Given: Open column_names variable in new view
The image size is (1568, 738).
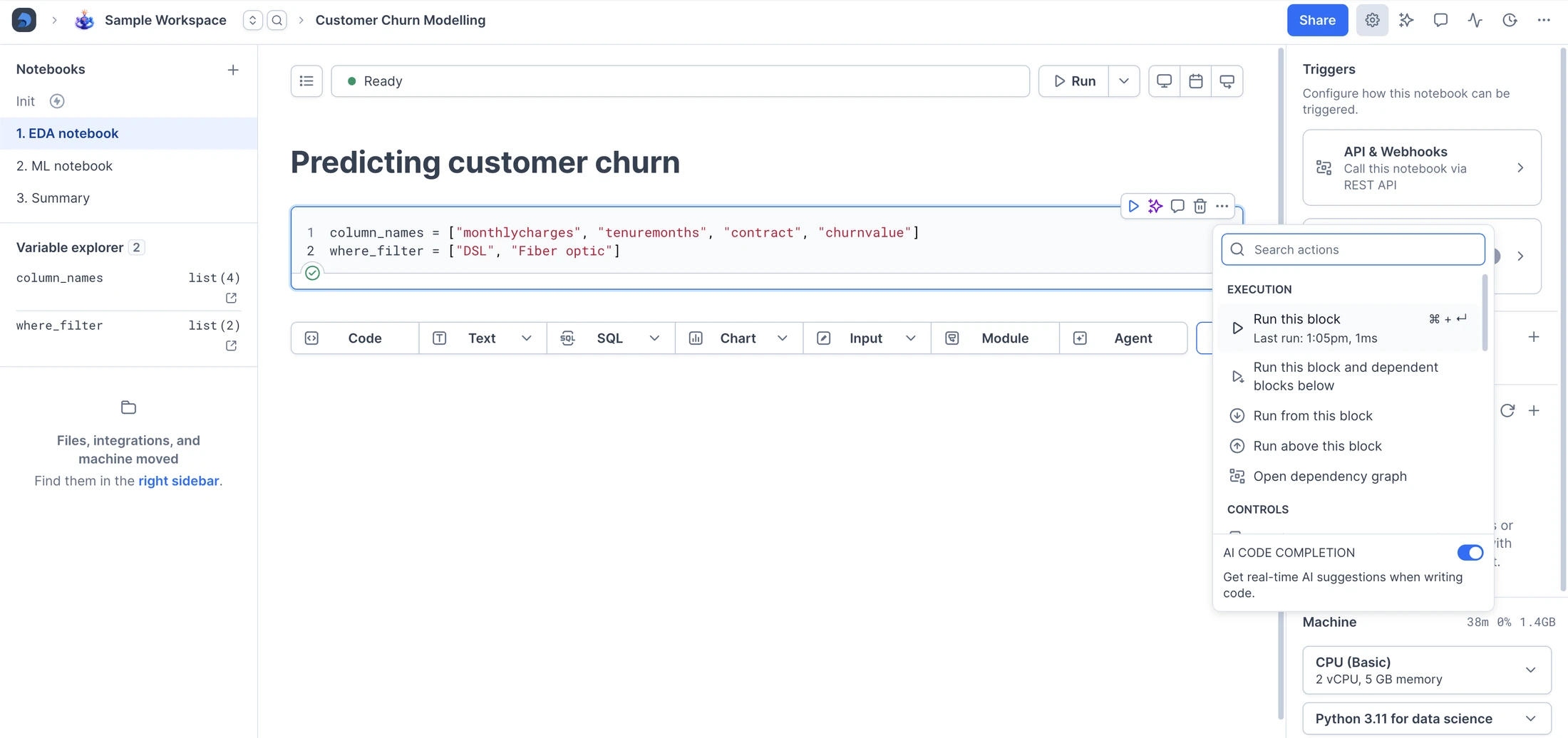Looking at the screenshot, I should coord(231,298).
